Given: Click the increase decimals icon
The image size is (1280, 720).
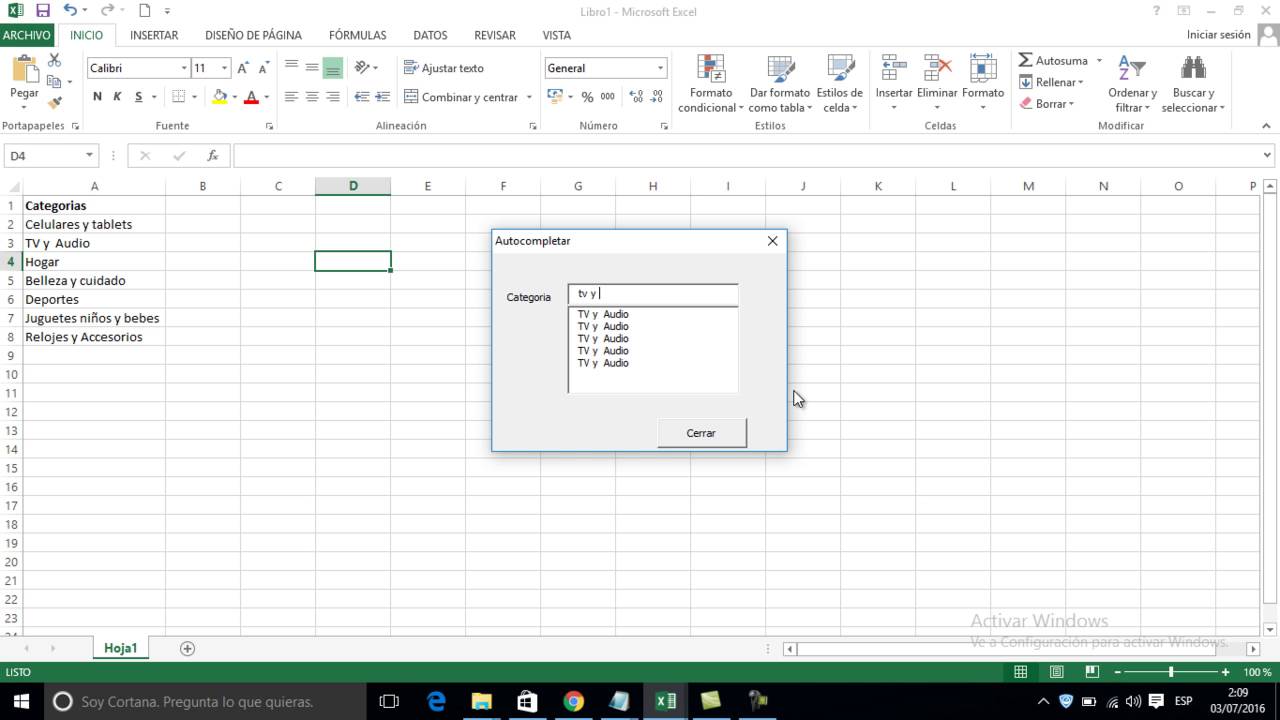Looking at the screenshot, I should pyautogui.click(x=636, y=97).
